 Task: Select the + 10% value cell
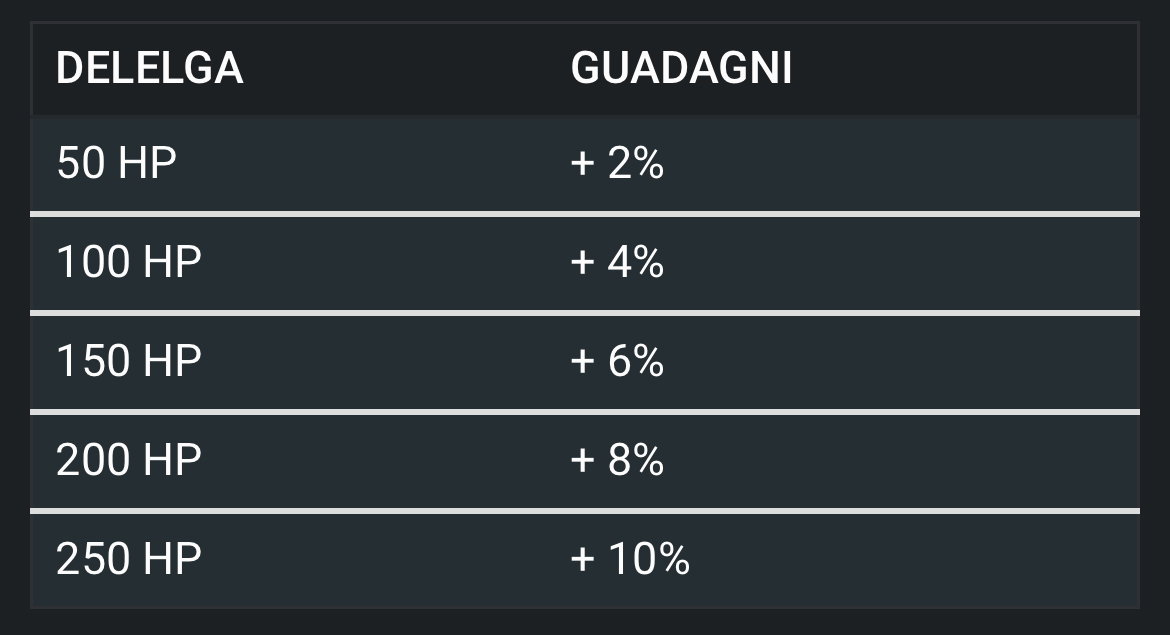(631, 558)
